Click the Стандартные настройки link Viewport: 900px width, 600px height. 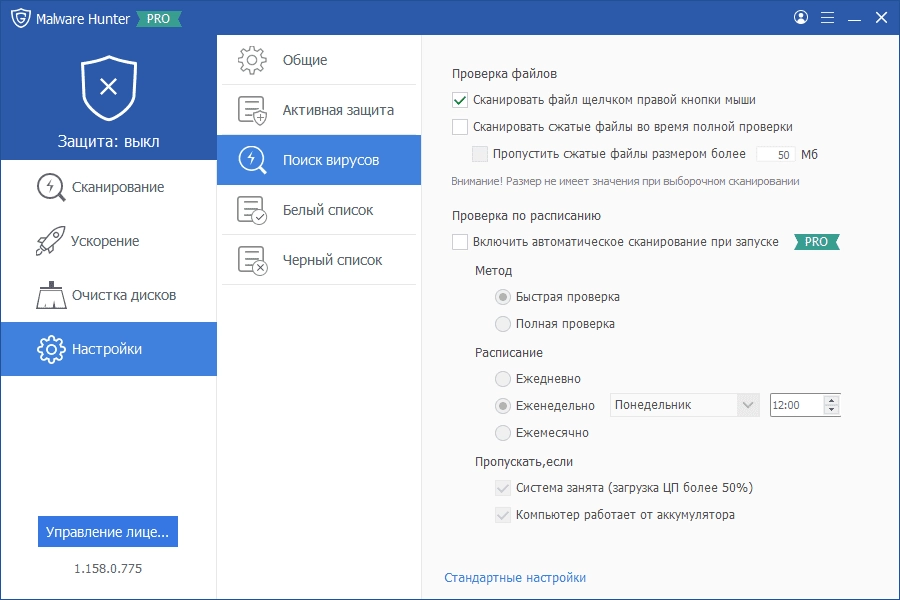click(515, 578)
